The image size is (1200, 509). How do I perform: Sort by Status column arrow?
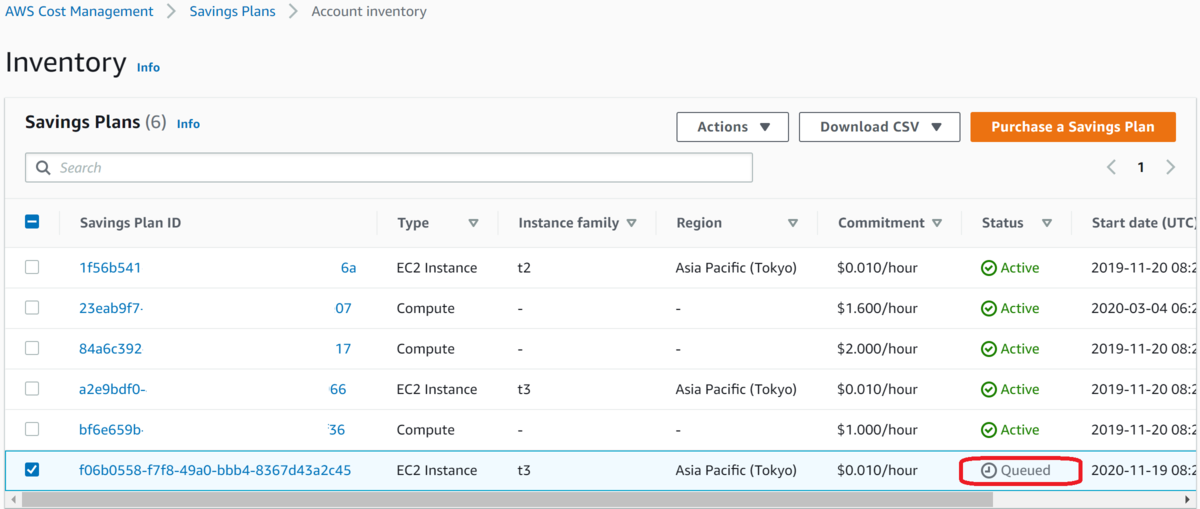[x=1047, y=223]
